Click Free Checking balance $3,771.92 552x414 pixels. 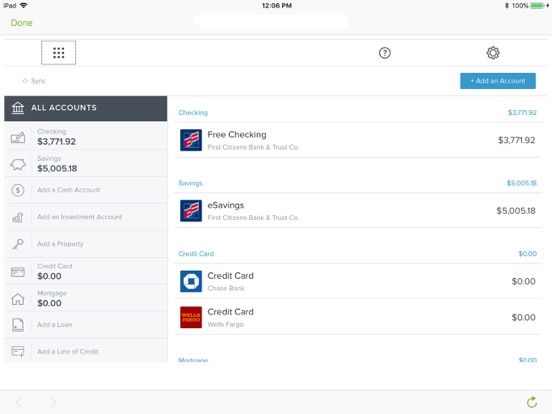click(516, 140)
